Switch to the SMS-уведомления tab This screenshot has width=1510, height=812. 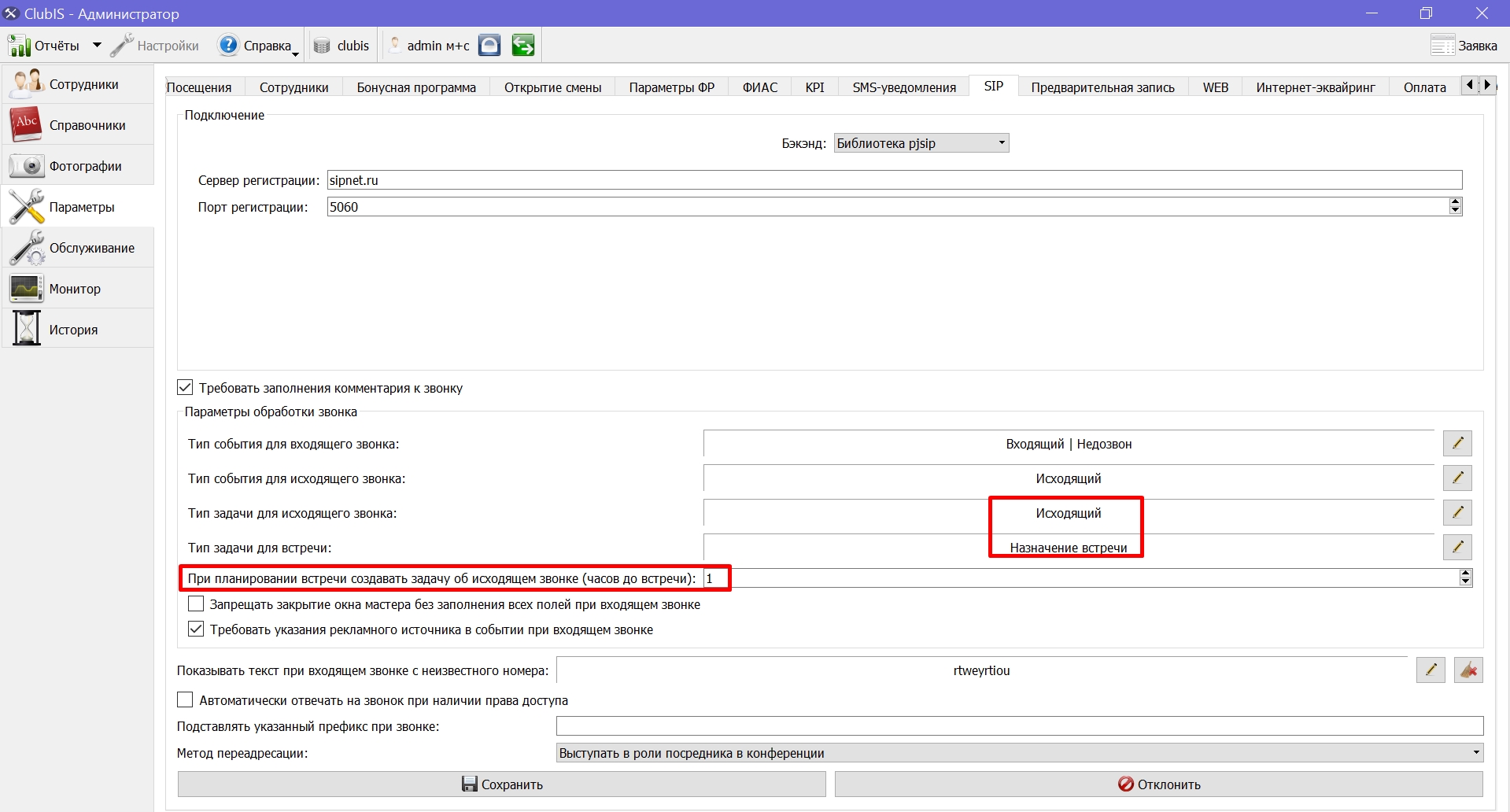tap(904, 87)
